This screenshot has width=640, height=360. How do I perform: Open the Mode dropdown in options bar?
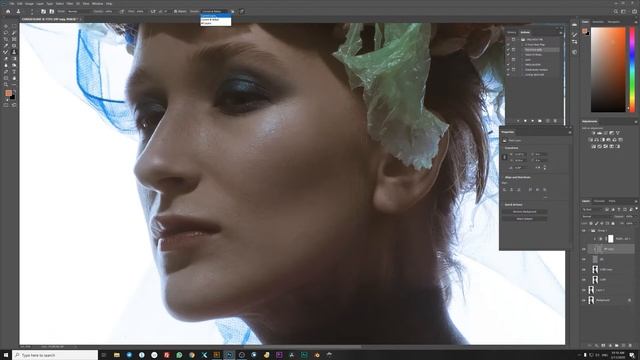pyautogui.click(x=79, y=11)
